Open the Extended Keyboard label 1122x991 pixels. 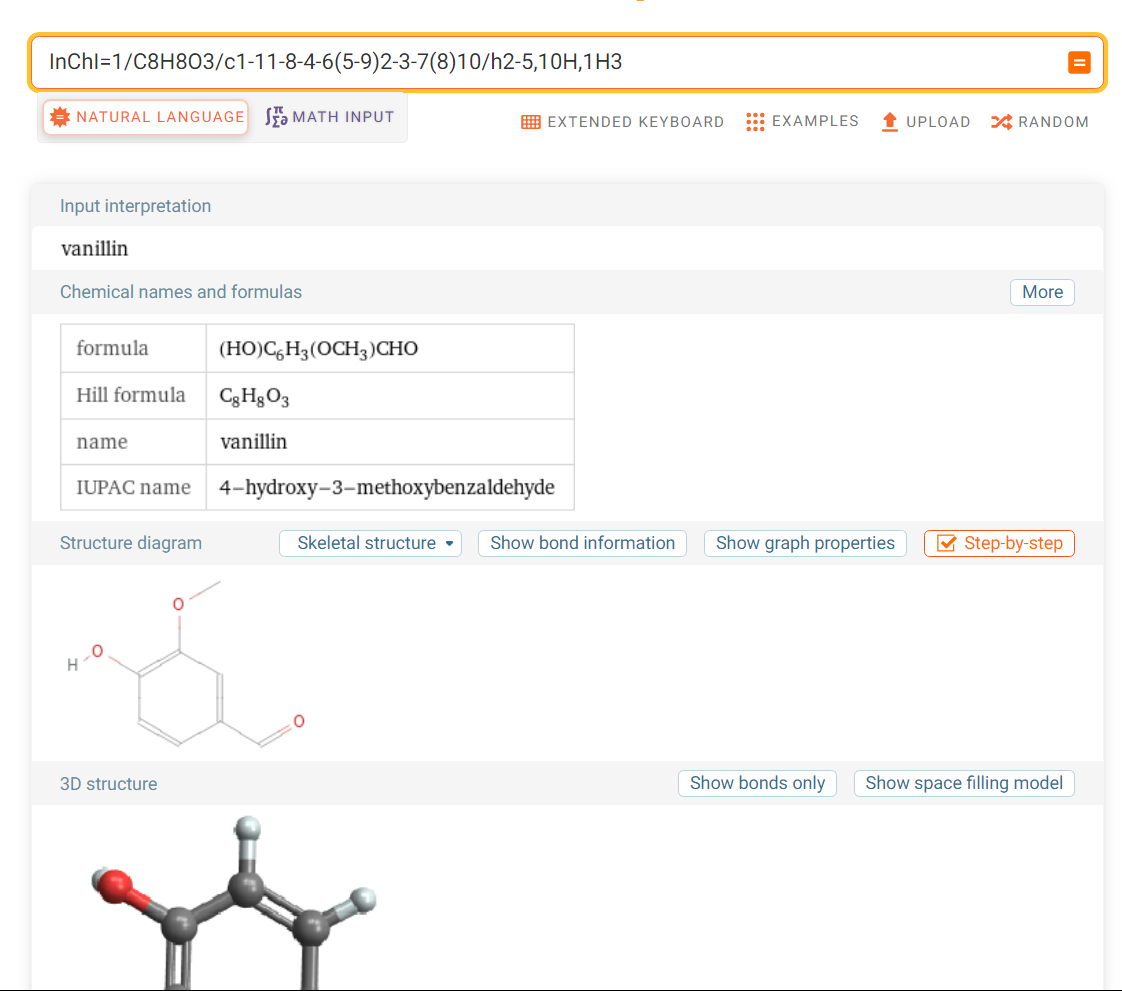635,122
